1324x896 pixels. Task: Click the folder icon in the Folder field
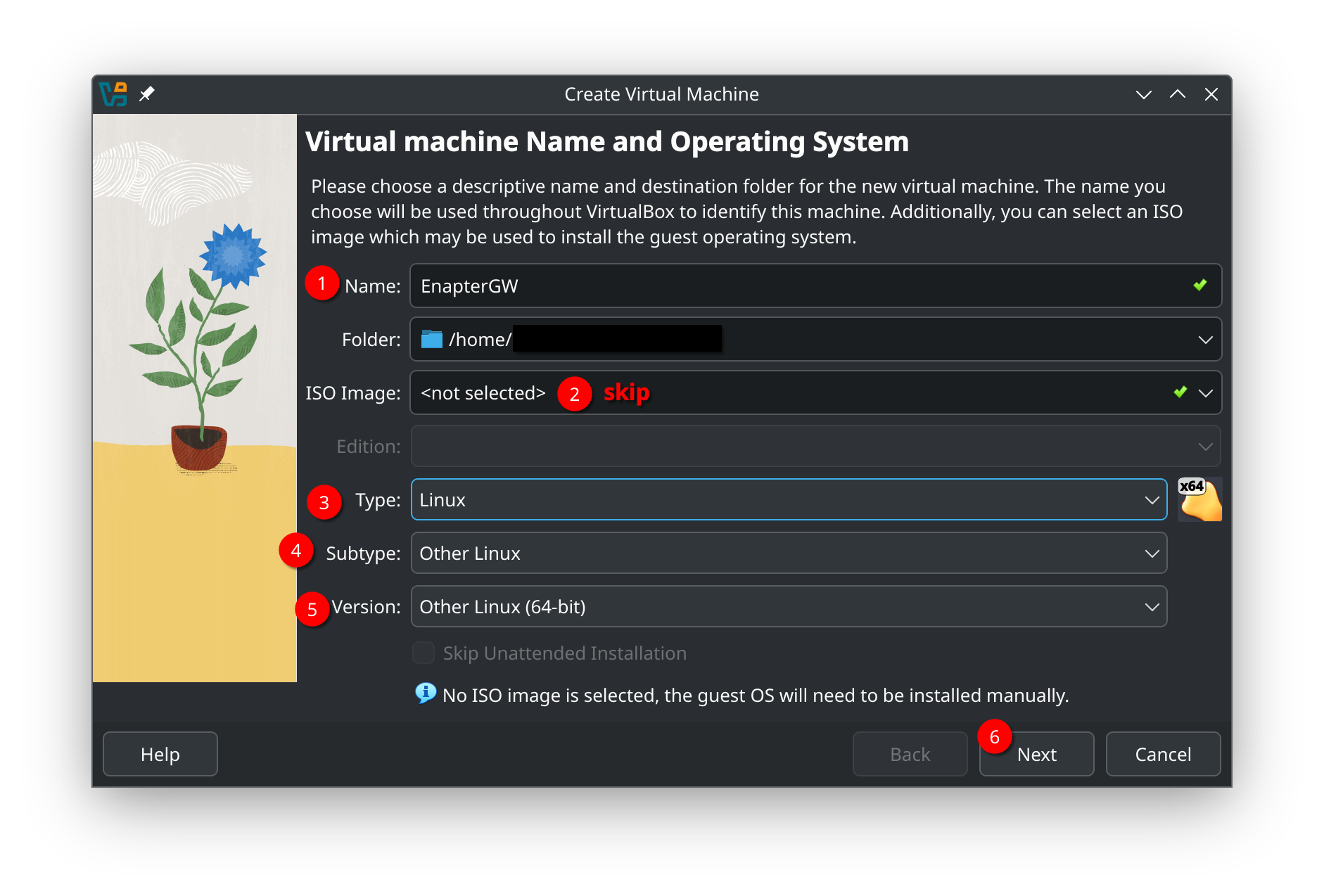(431, 339)
